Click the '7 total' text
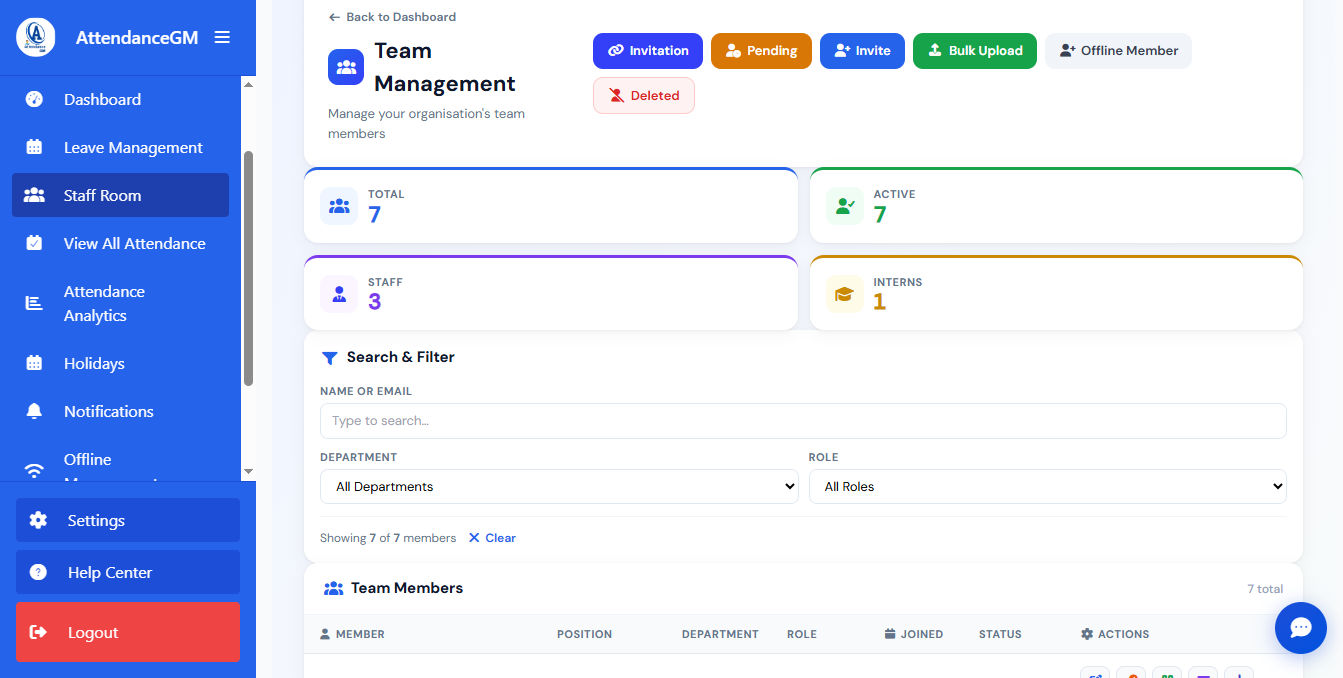 click(1265, 589)
